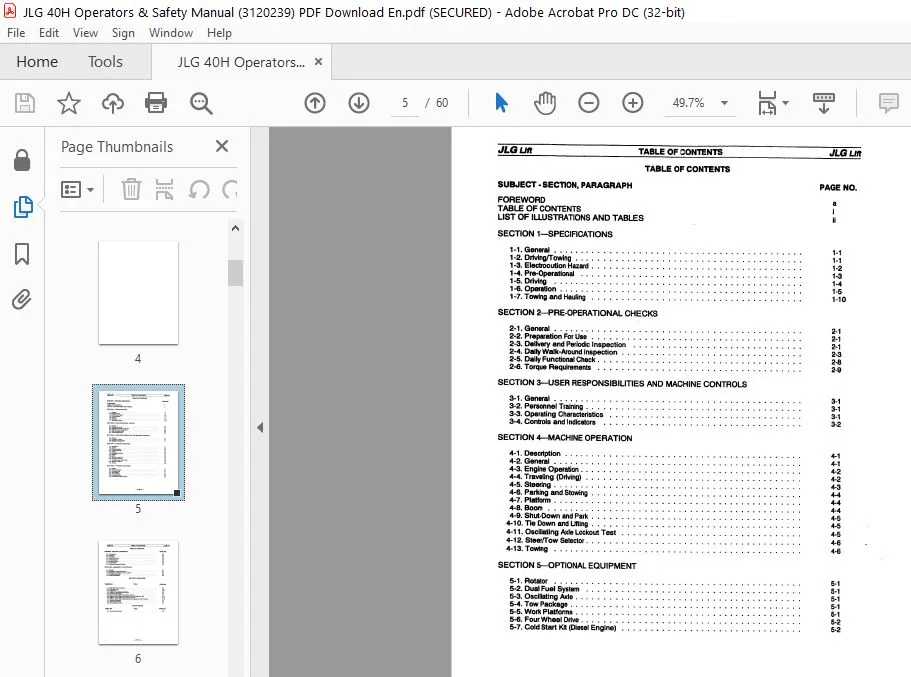This screenshot has width=911, height=677.
Task: Click 'SECTION 2—PRE-OPERATIONAL CHECKS' heading
Action: (x=578, y=313)
